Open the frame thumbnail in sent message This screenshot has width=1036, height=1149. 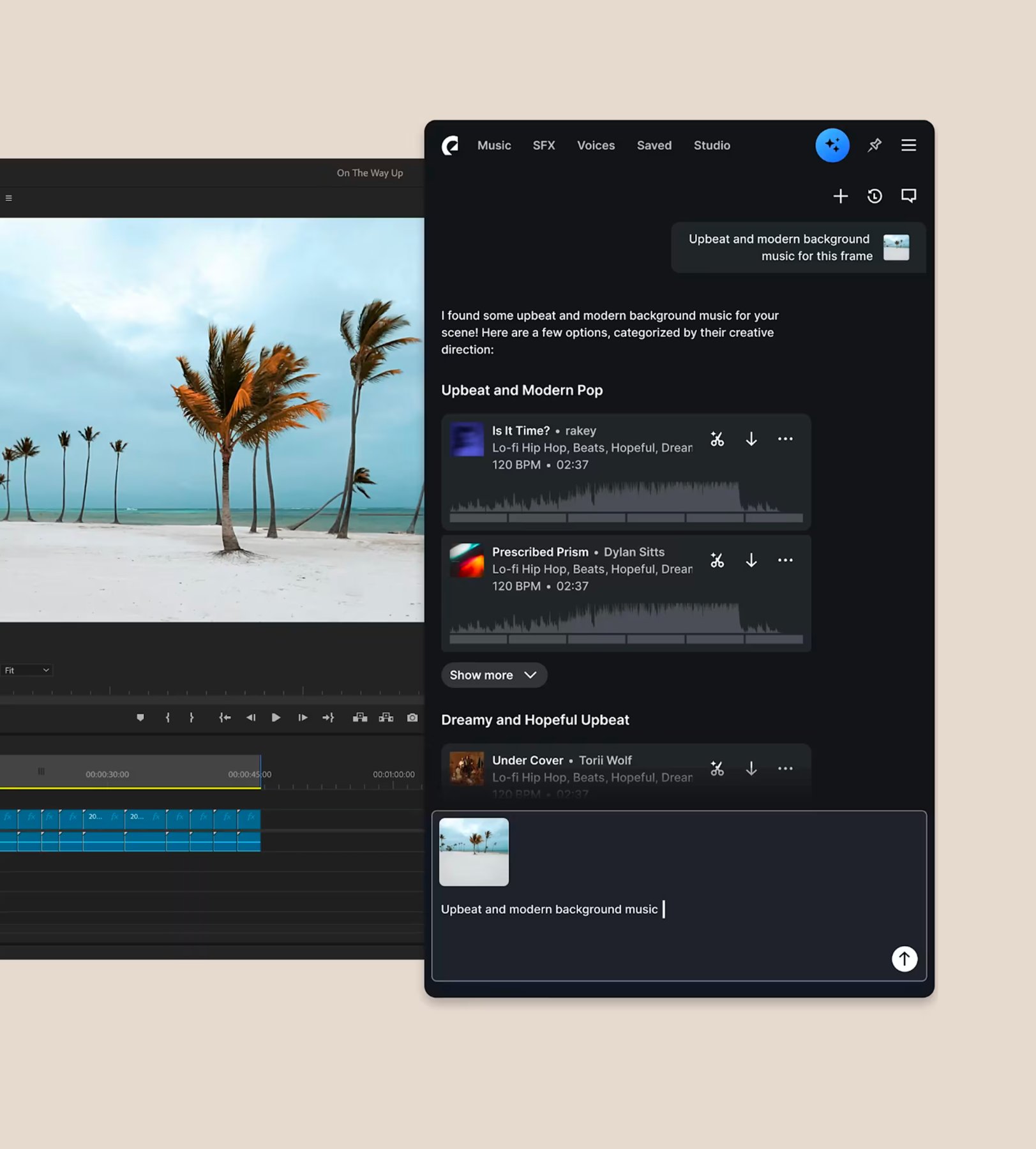tap(896, 248)
